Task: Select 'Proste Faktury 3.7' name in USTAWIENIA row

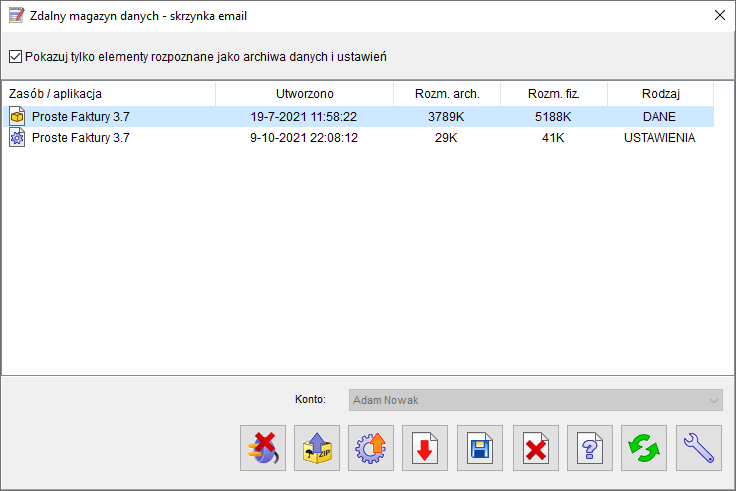Action: (x=81, y=138)
